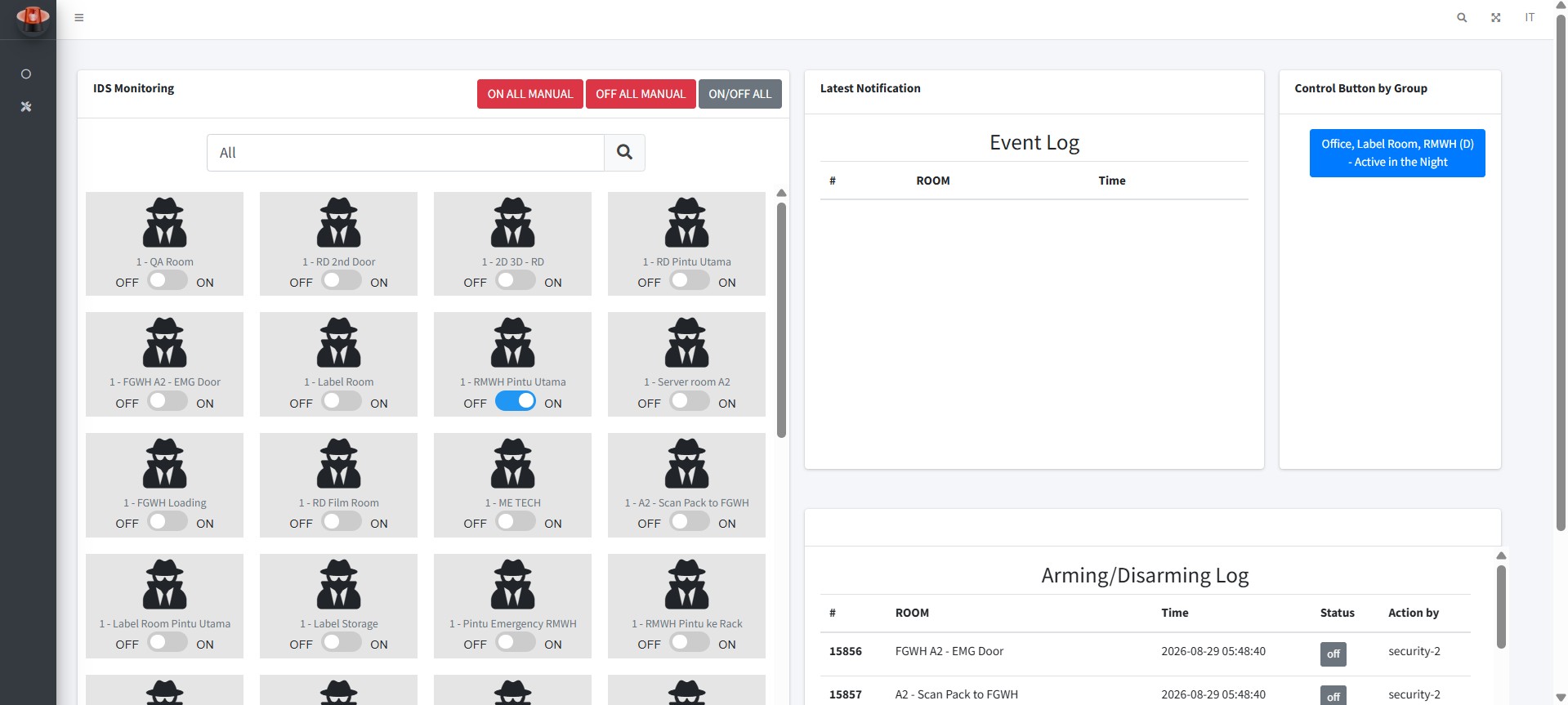Click the ROOM header in Event Log
The width and height of the screenshot is (1568, 705).
933,181
